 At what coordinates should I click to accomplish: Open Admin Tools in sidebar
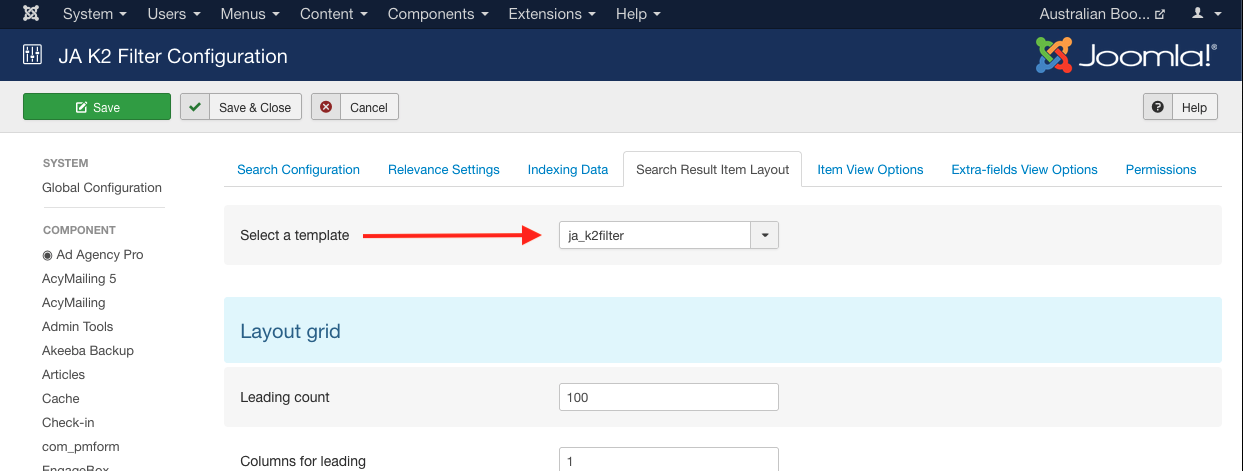point(77,326)
